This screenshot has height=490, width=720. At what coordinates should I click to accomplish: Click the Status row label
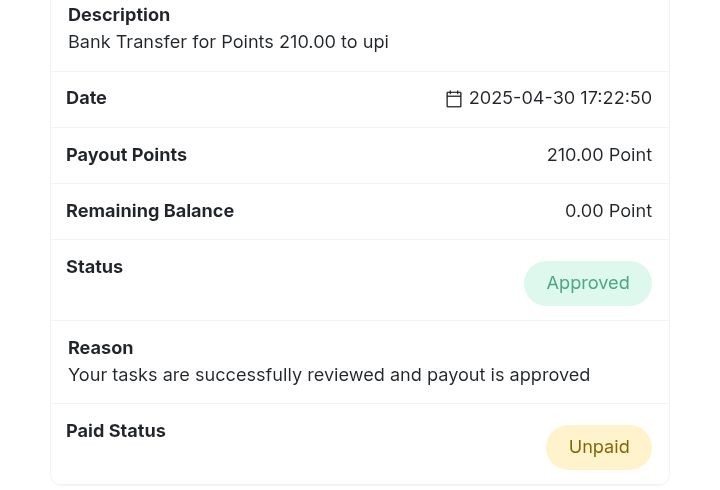[95, 267]
